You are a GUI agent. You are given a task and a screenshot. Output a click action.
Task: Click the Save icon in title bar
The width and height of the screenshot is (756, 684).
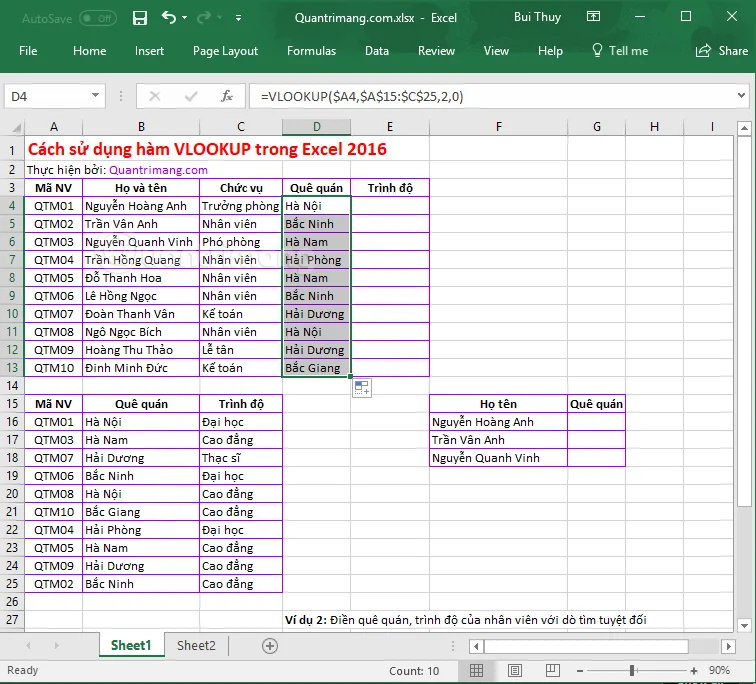(140, 18)
